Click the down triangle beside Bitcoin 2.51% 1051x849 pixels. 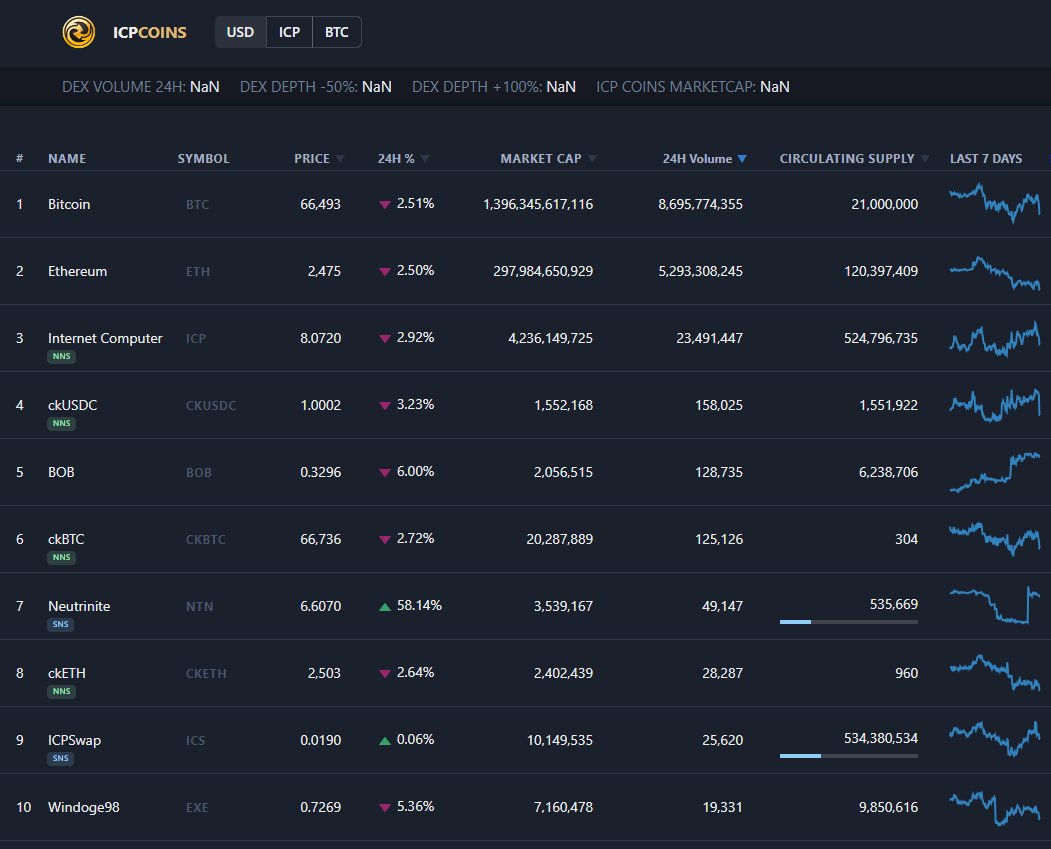[x=385, y=204]
